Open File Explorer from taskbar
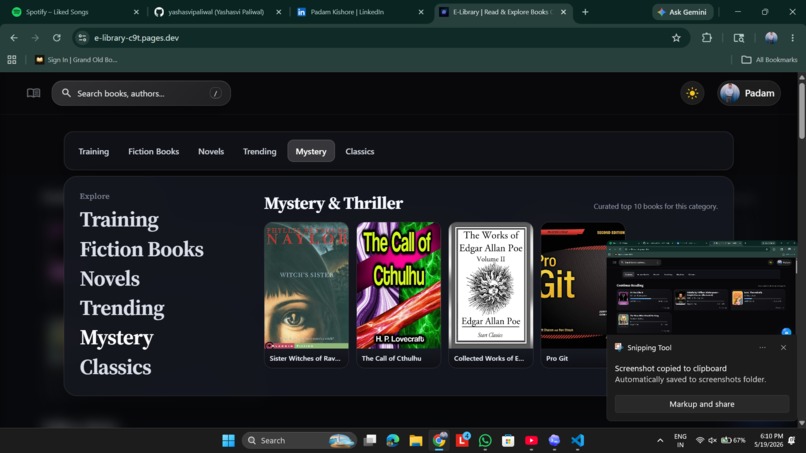Viewport: 806px width, 453px height. [416, 441]
